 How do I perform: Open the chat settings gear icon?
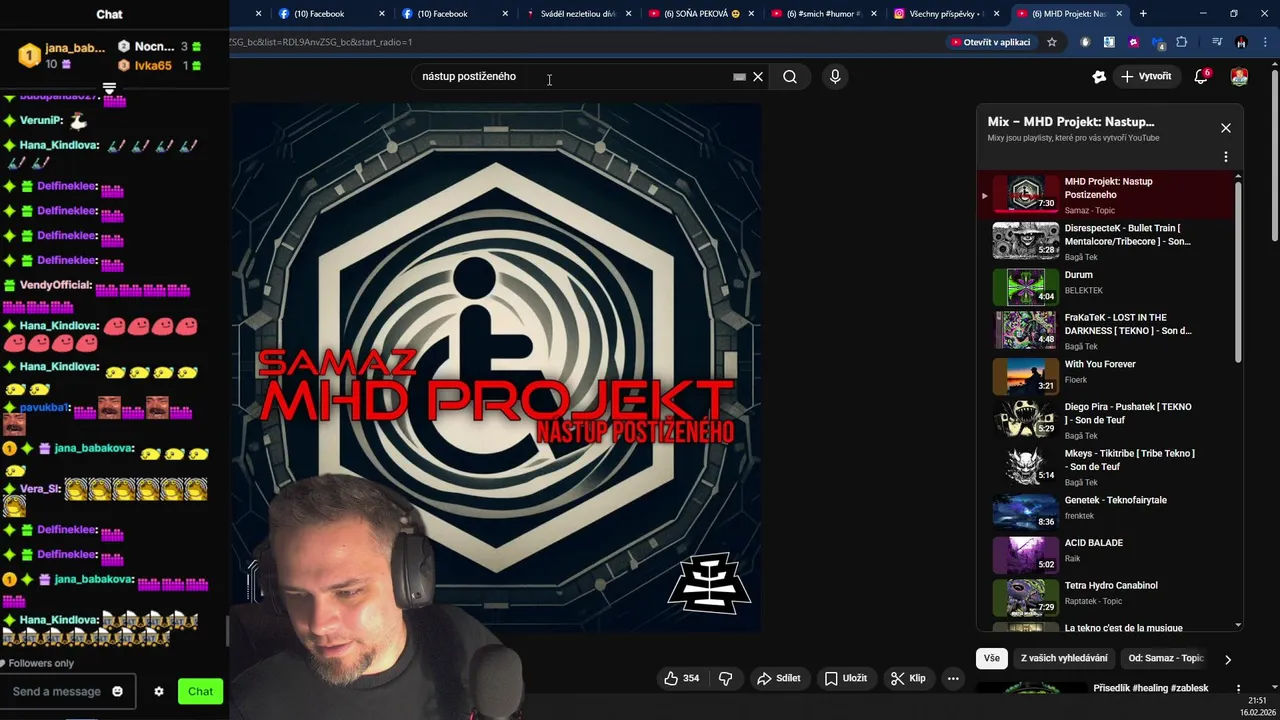pyautogui.click(x=158, y=691)
